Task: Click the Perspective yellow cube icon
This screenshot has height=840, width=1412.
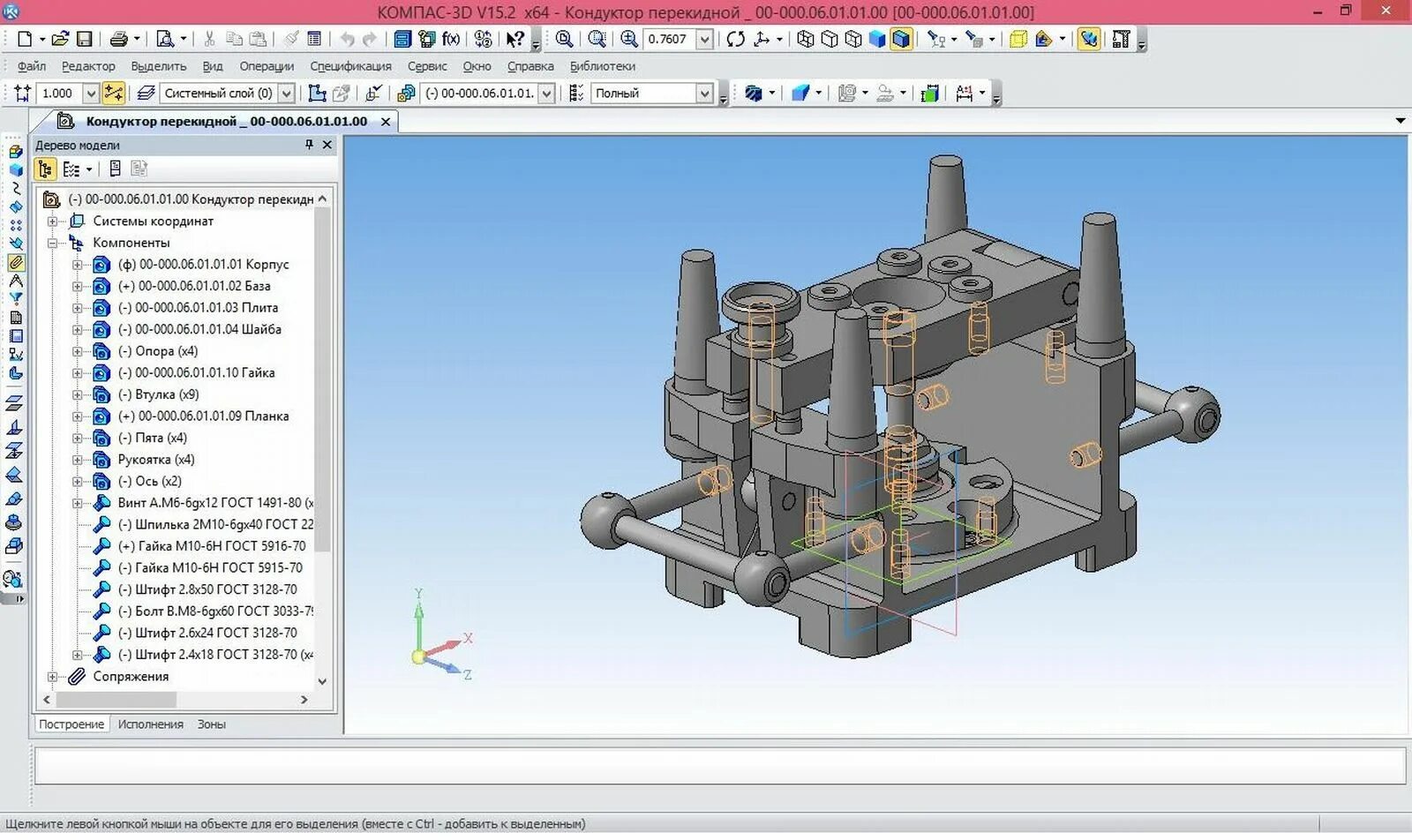Action: [1018, 39]
